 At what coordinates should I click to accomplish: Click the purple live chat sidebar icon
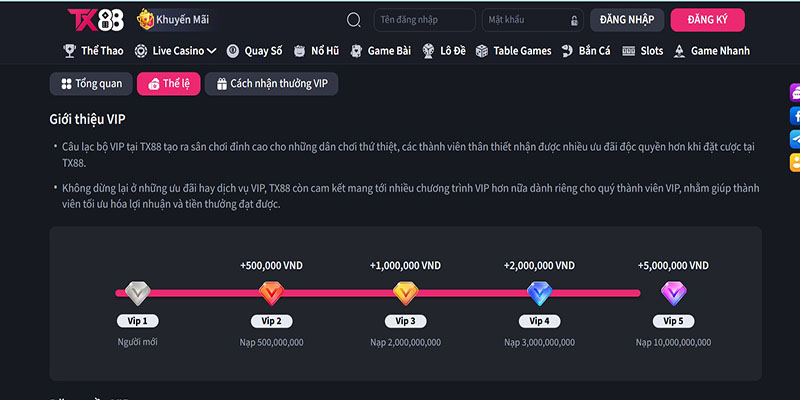click(794, 92)
